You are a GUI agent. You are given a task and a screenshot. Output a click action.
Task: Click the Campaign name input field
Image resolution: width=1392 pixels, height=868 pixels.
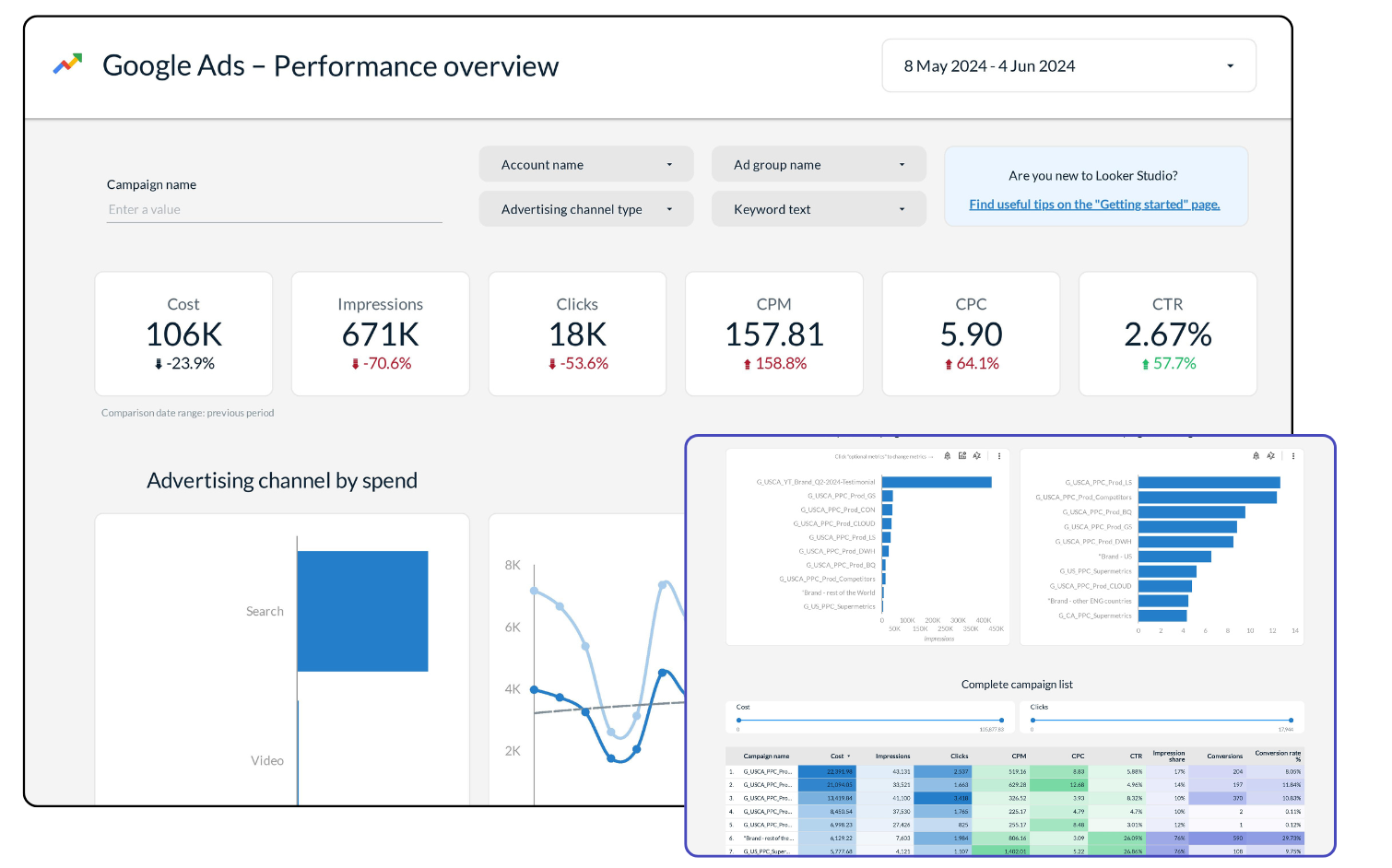click(274, 210)
